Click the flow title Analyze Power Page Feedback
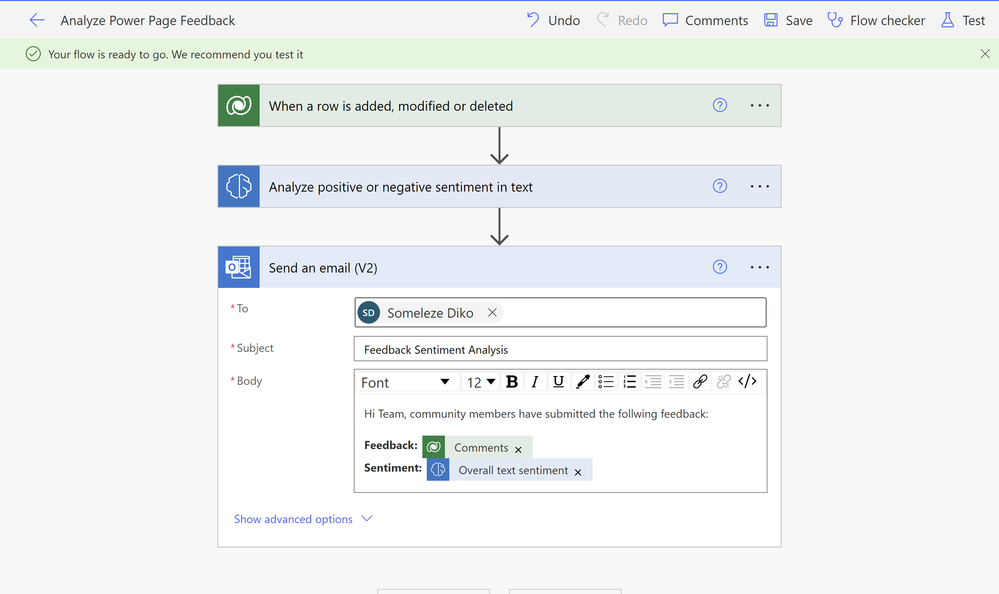 [x=148, y=20]
